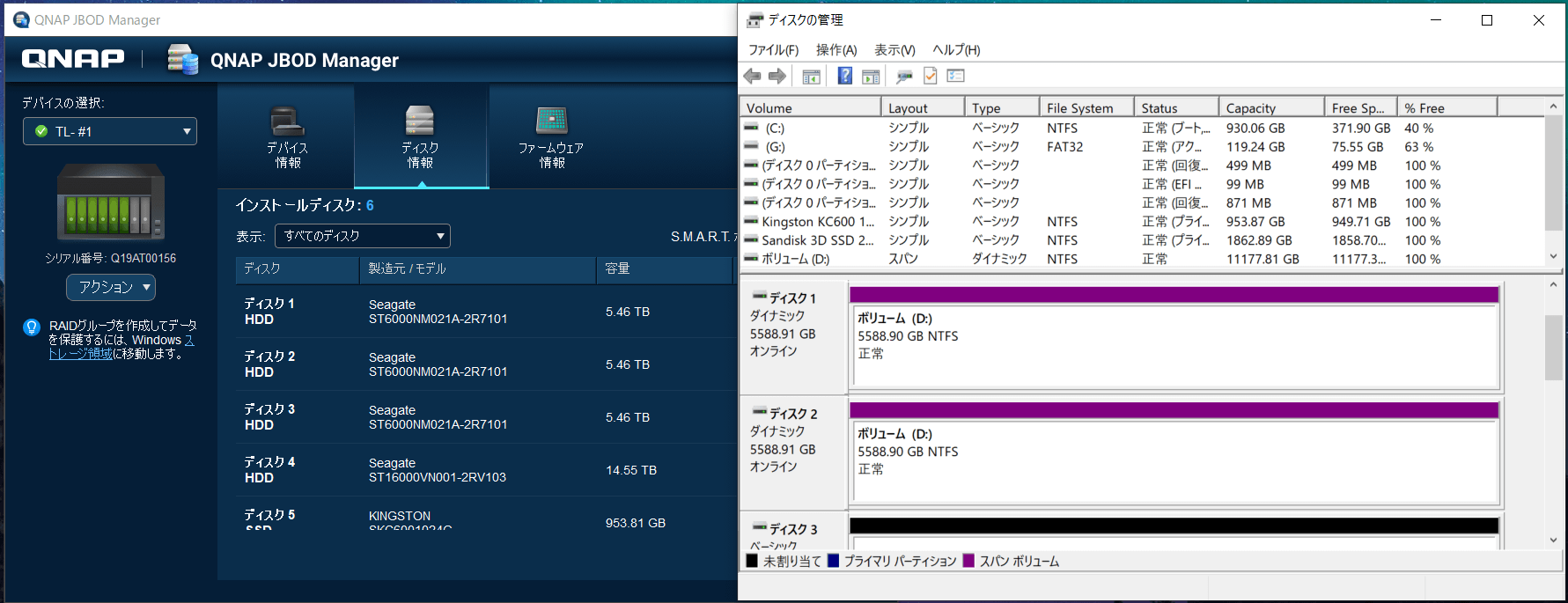
Task: Click the action pane toolbar icon beside Help
Action: coord(871,77)
